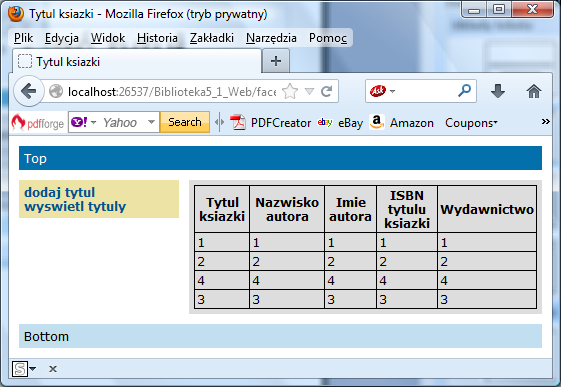This screenshot has width=561, height=387.
Task: Click the yellow Search button
Action: [185, 122]
